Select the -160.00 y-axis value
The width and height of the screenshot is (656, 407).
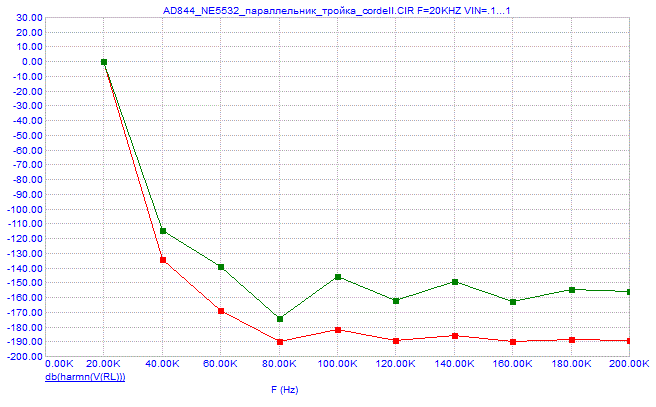point(25,298)
